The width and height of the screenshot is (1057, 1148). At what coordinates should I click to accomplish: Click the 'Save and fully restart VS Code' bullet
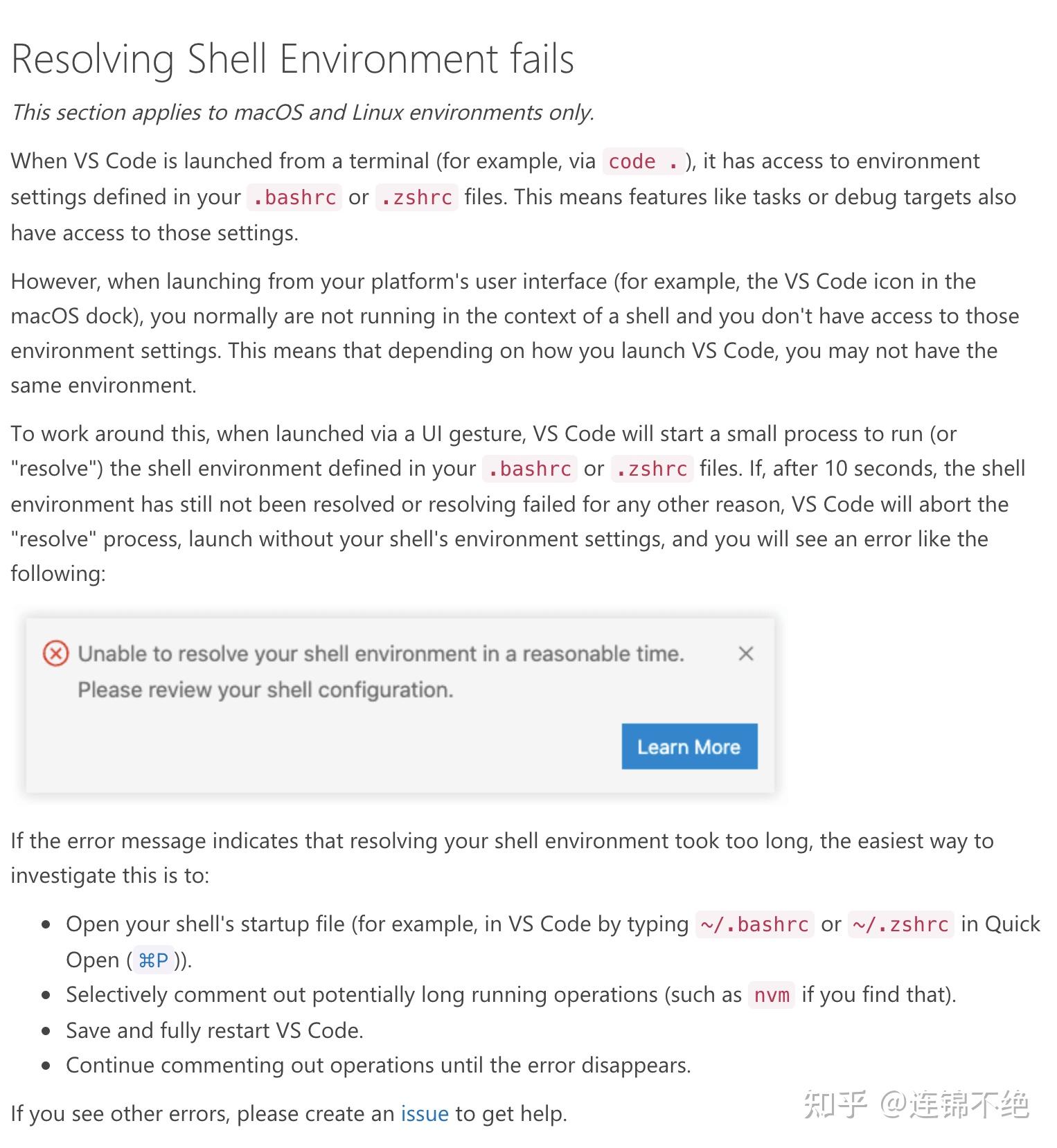point(214,1030)
